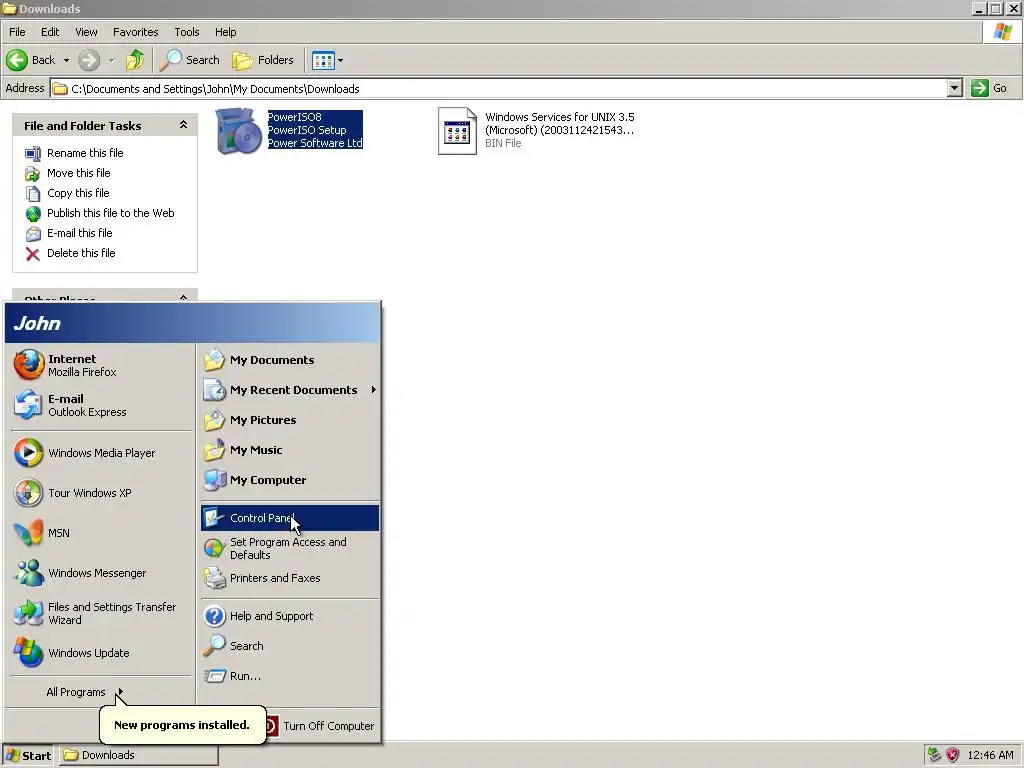Open the Run dialog
Screen dimensions: 1024x768
coord(289,676)
